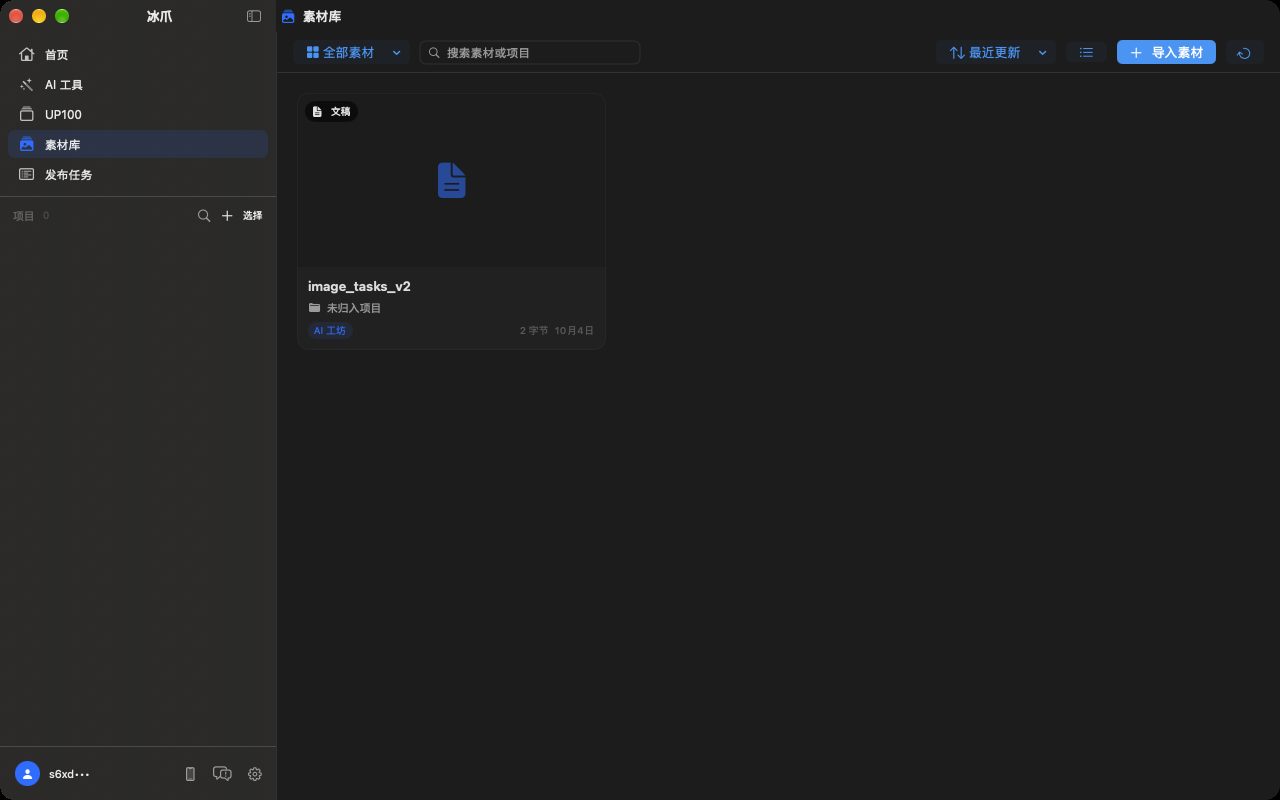Open the feedback chat bubble icon
The image size is (1280, 800).
pos(222,774)
